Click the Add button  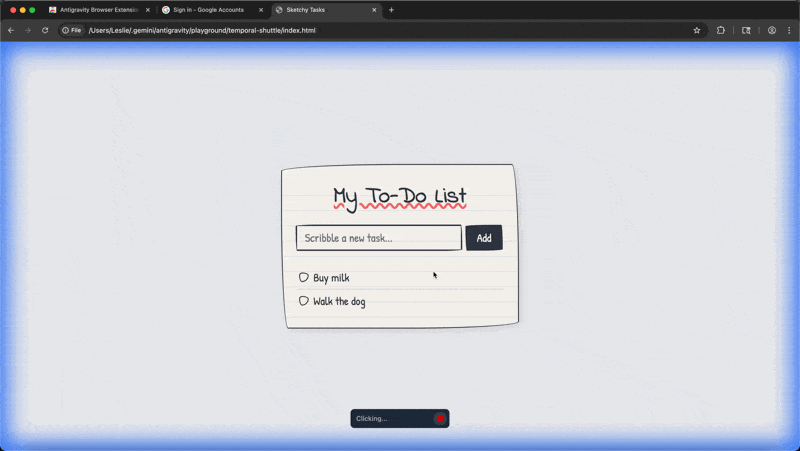[484, 238]
